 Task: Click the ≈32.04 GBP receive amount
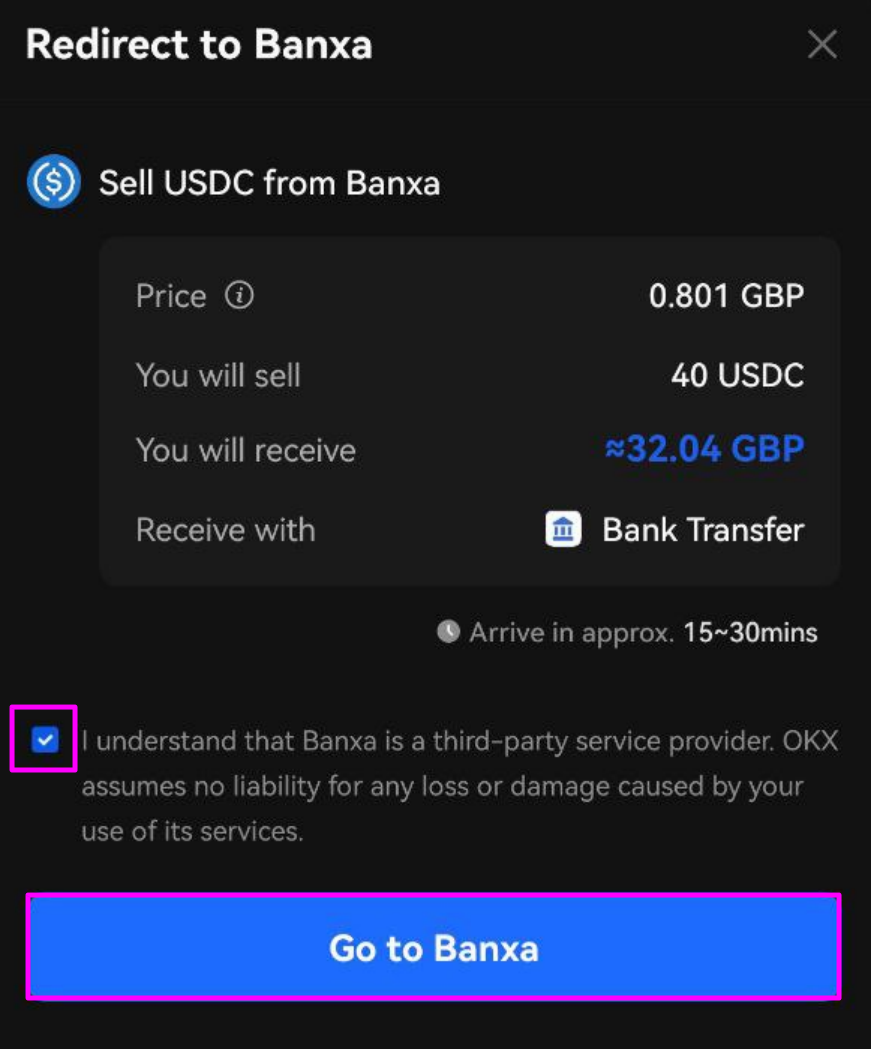tap(704, 449)
